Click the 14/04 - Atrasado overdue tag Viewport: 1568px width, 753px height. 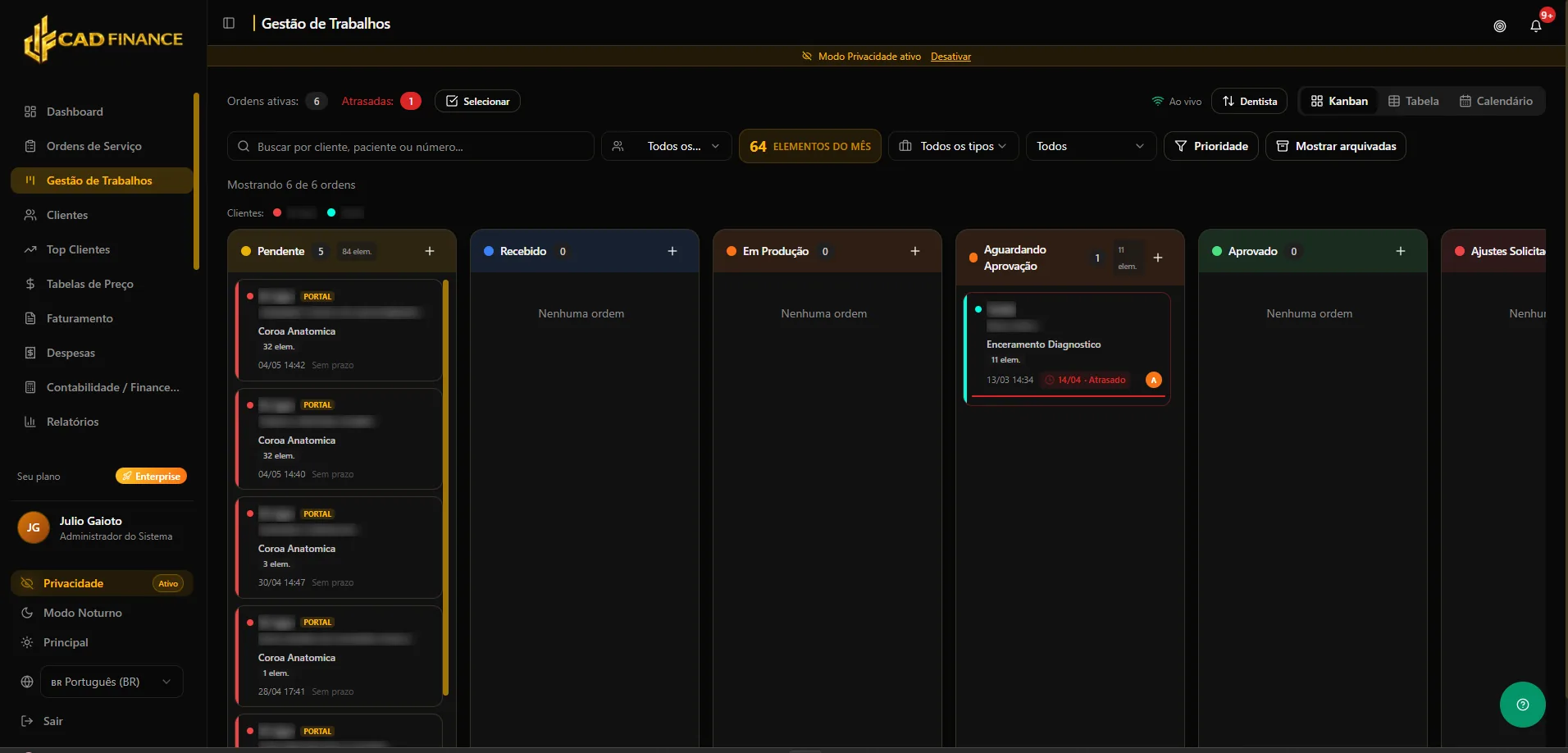tap(1085, 380)
